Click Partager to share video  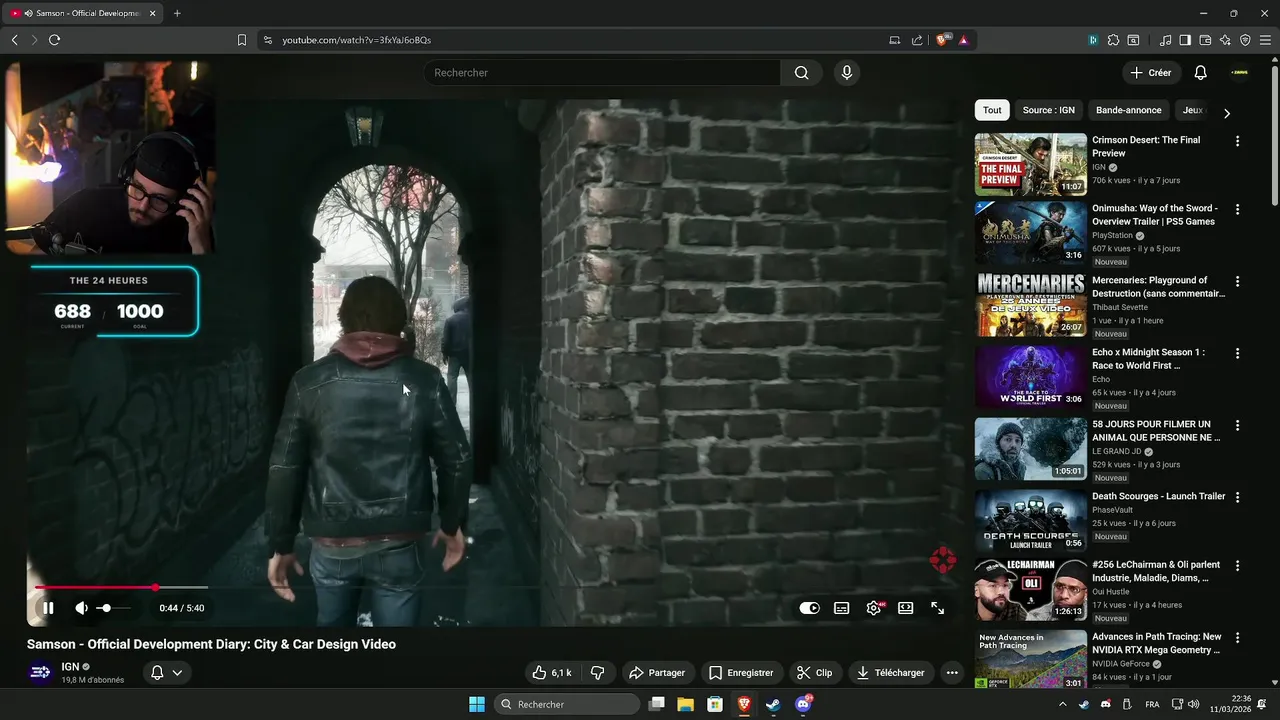657,673
